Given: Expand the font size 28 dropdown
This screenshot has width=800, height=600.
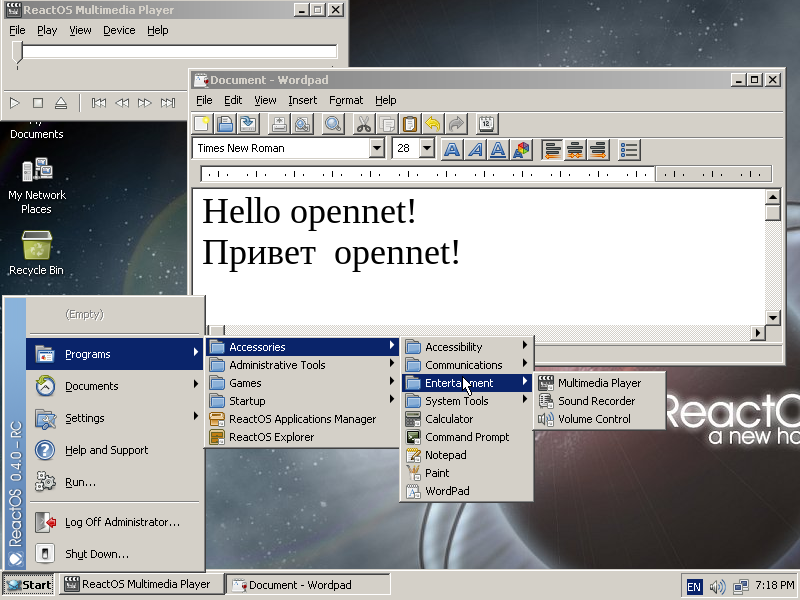Looking at the screenshot, I should coord(427,148).
